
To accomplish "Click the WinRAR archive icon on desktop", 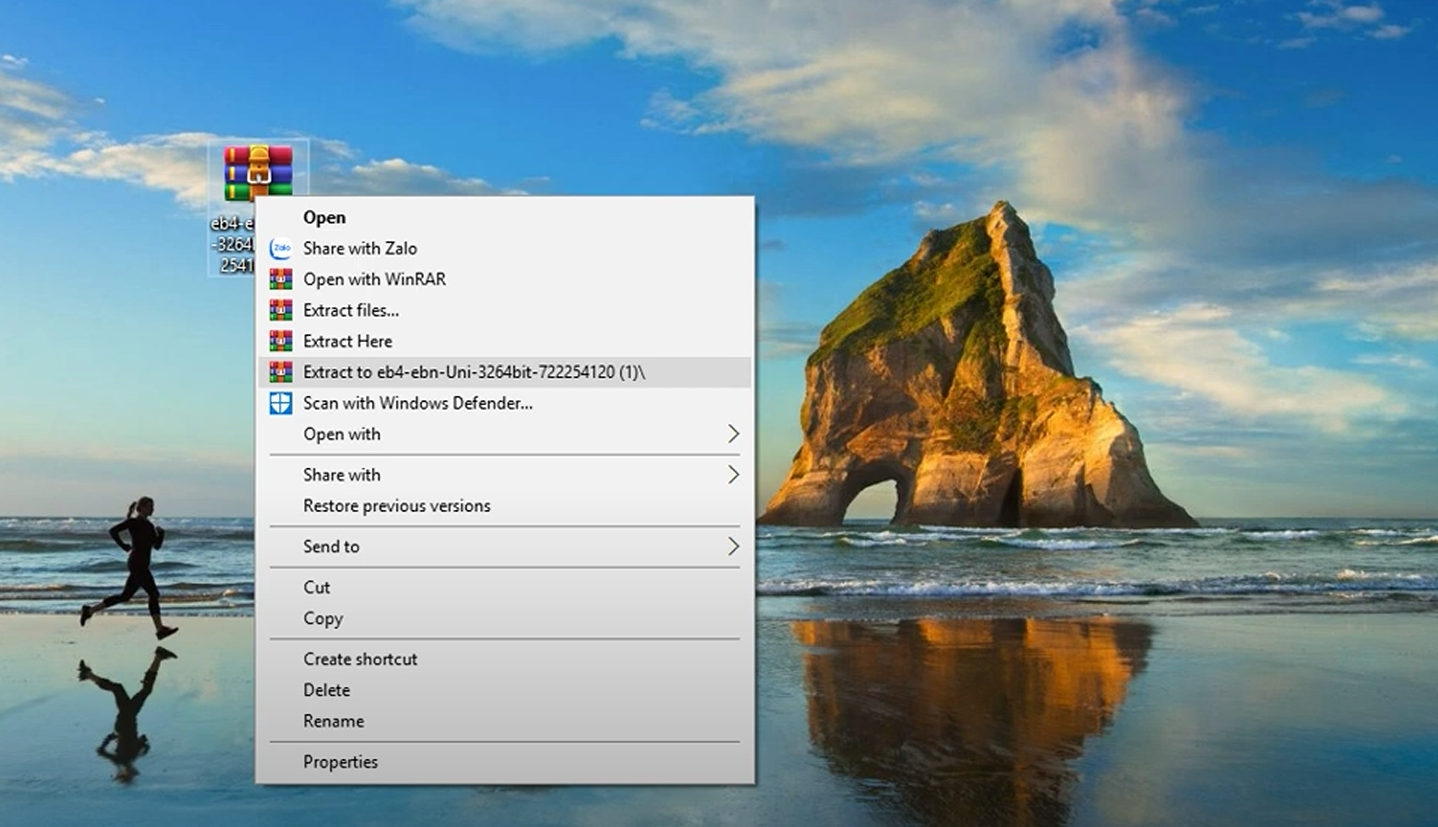I will pos(258,171).
